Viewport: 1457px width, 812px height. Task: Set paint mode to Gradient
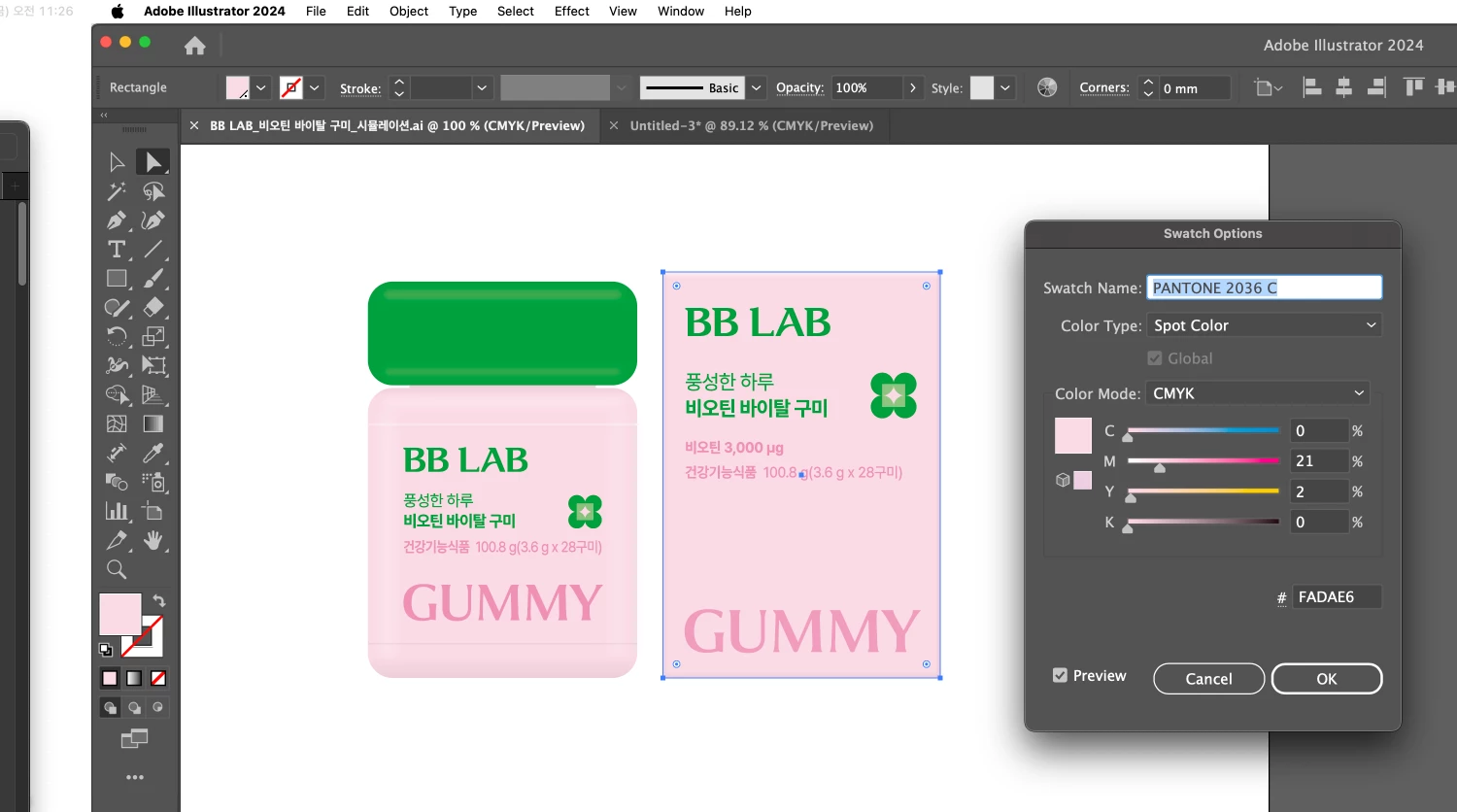(x=134, y=678)
